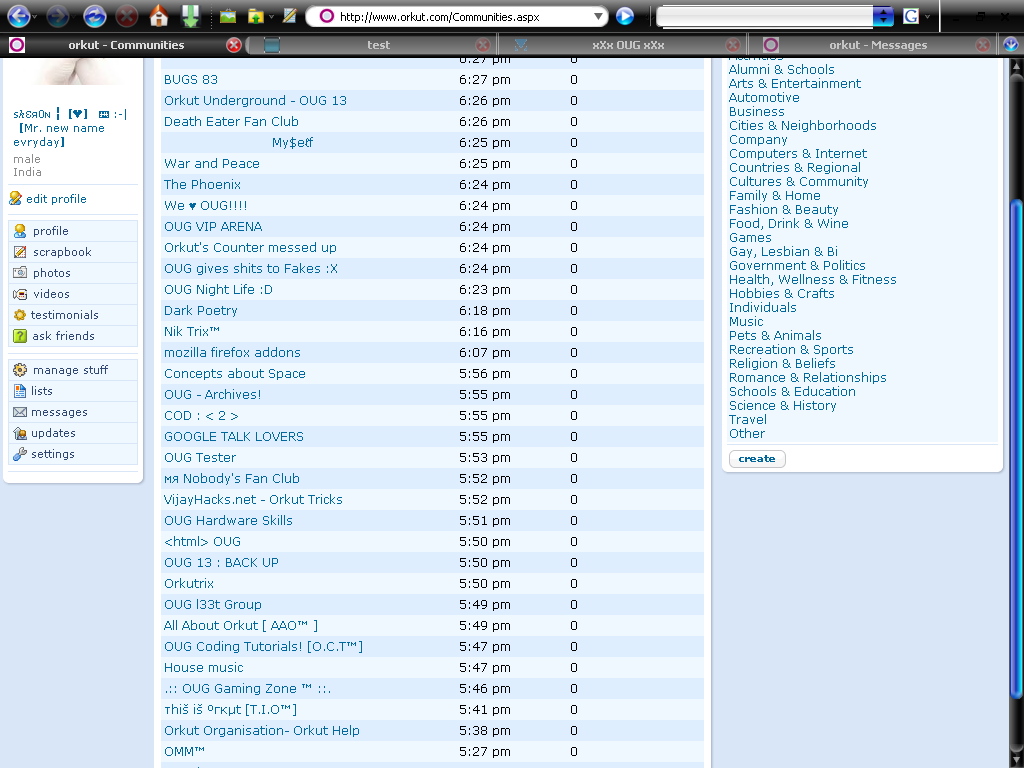Reload the current page
Viewport: 1024px width, 768px height.
pos(94,16)
